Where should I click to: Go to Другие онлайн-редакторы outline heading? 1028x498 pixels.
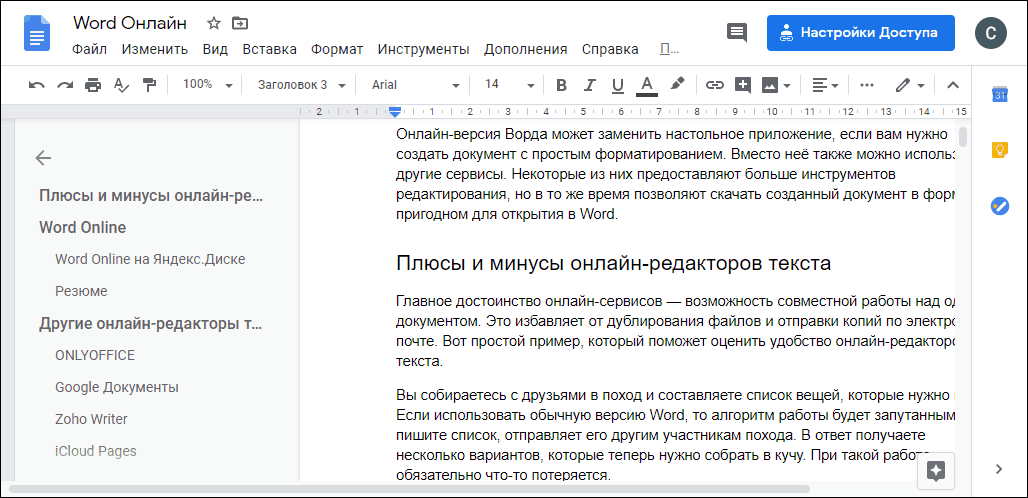click(151, 324)
